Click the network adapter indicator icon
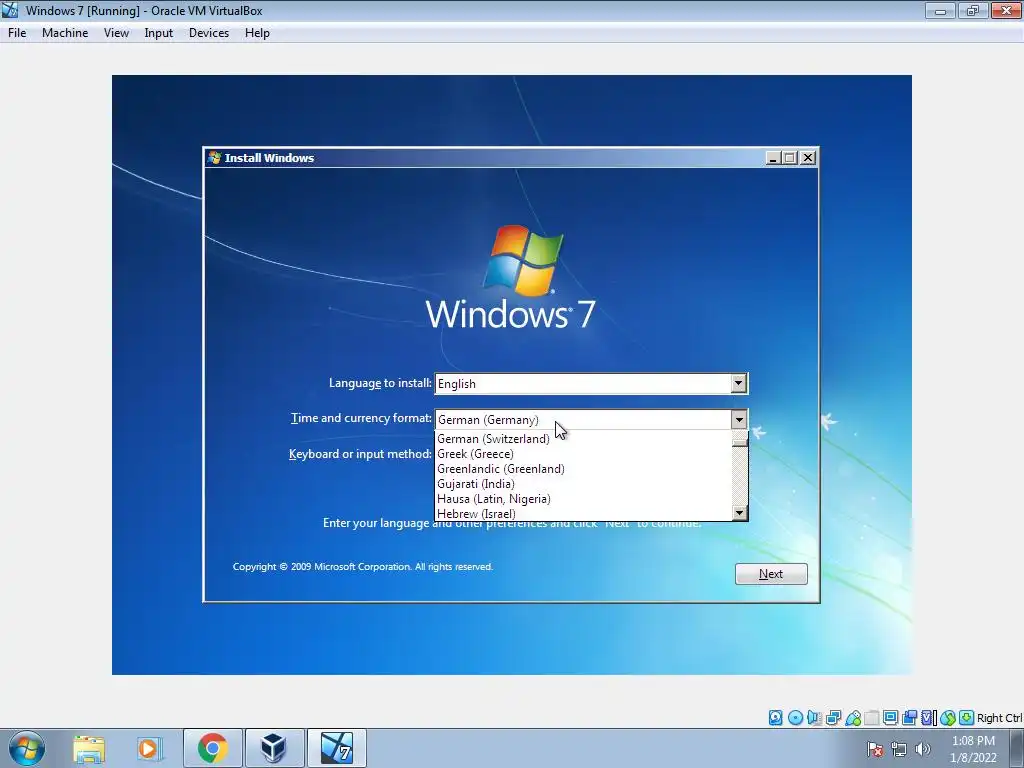The height and width of the screenshot is (768, 1024). point(833,718)
